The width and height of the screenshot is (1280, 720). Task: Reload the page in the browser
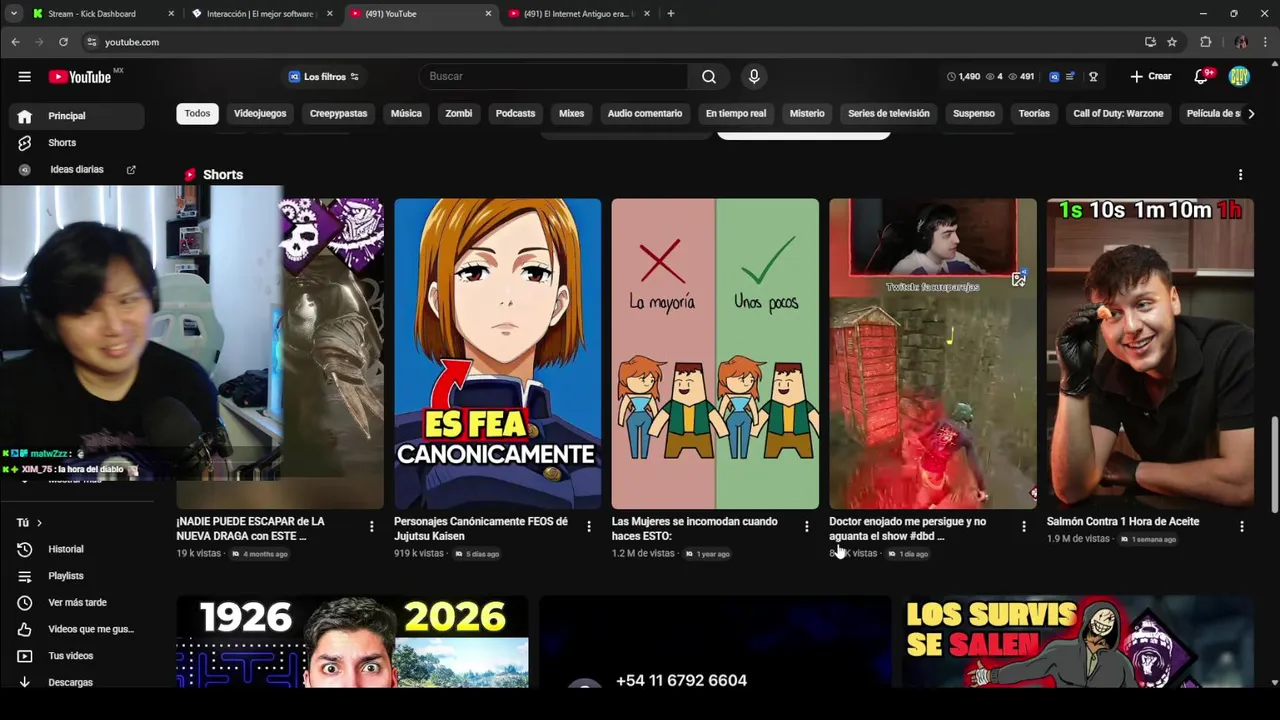(x=63, y=42)
